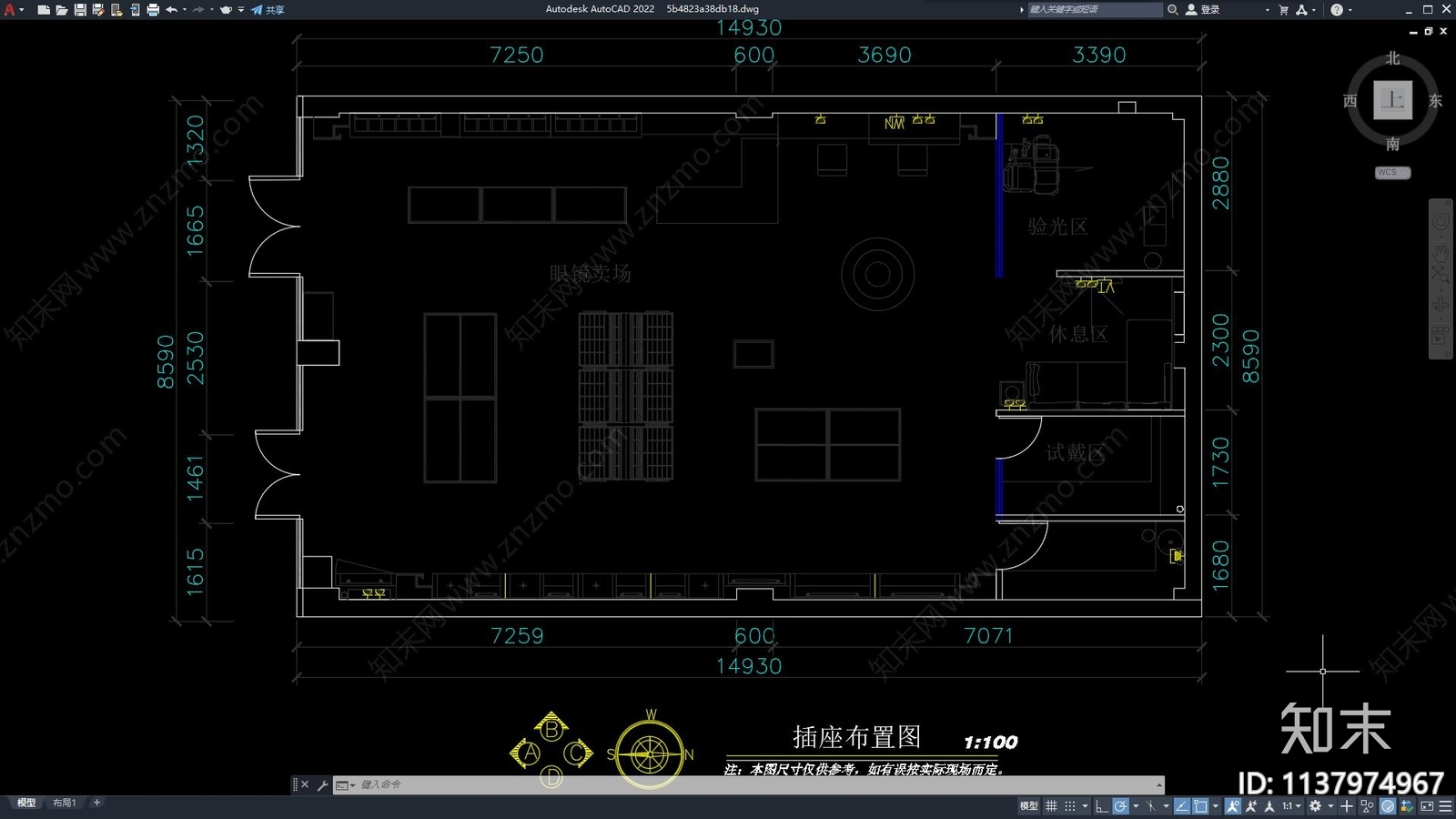
Task: Click the 模型 model space status button
Action: [1028, 806]
